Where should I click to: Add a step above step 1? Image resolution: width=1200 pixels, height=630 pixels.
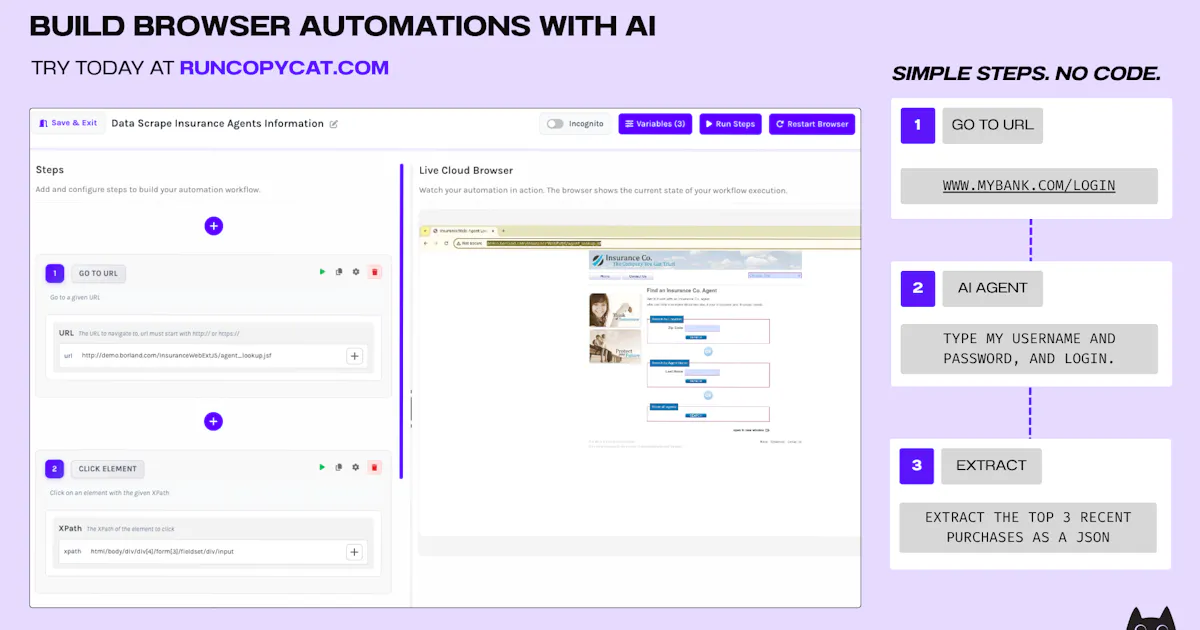tap(213, 226)
